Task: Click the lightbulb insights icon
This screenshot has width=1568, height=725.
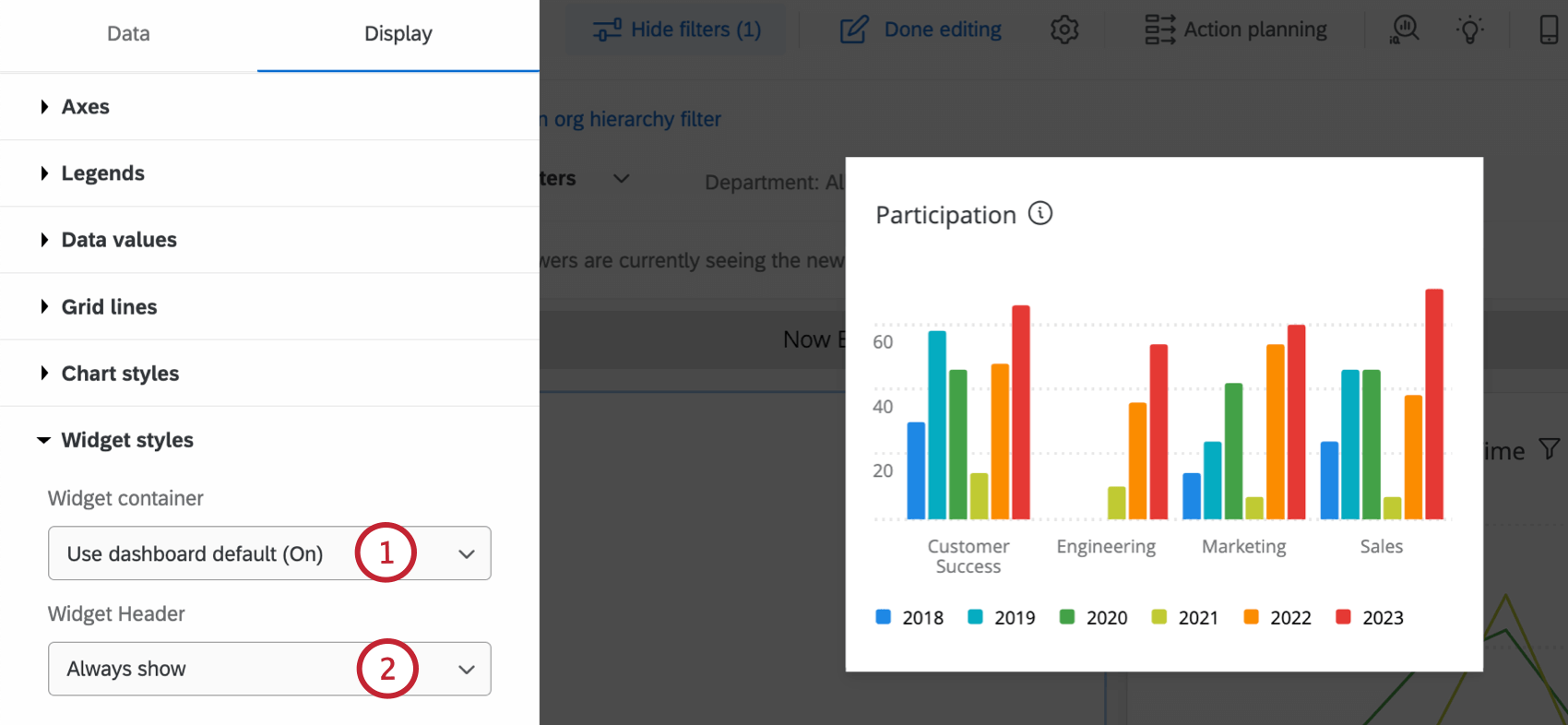Action: (x=1470, y=30)
